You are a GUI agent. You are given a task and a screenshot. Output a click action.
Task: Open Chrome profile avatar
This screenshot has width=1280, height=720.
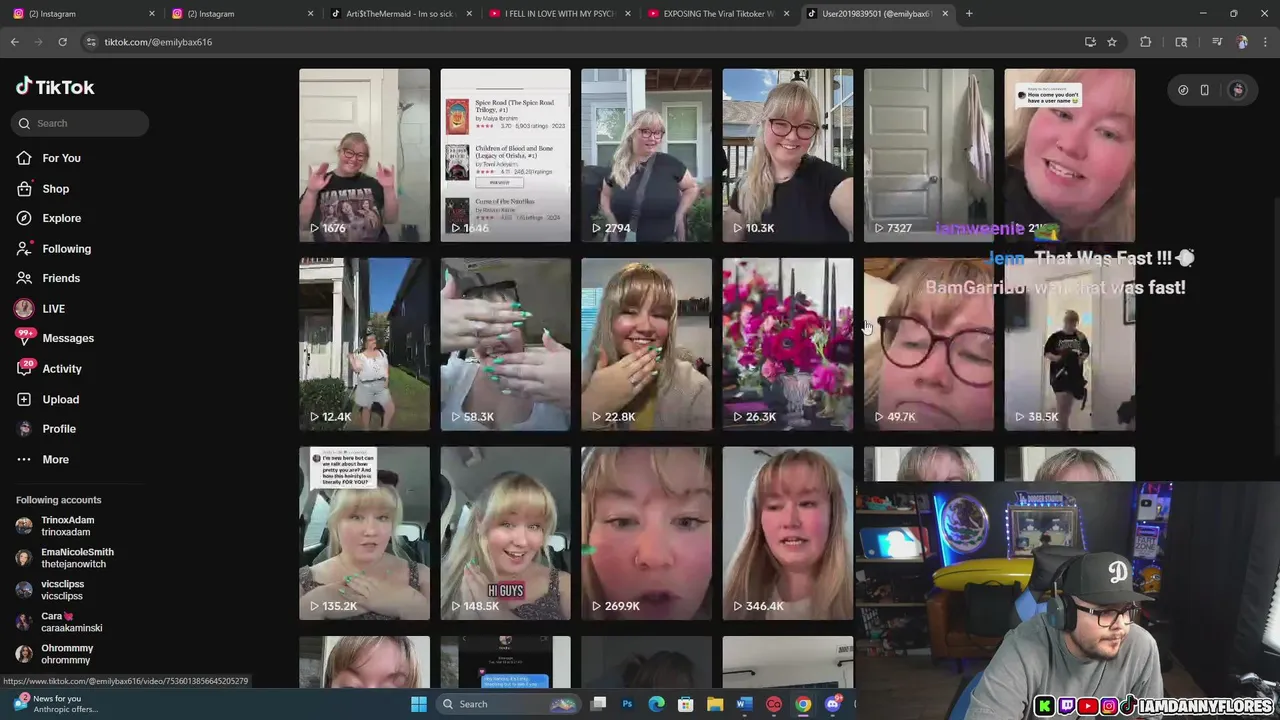pos(1242,42)
